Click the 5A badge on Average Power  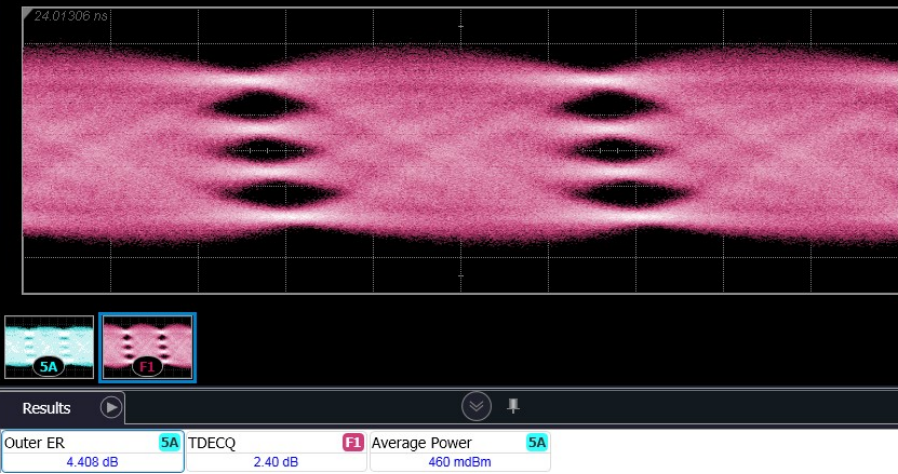[537, 442]
